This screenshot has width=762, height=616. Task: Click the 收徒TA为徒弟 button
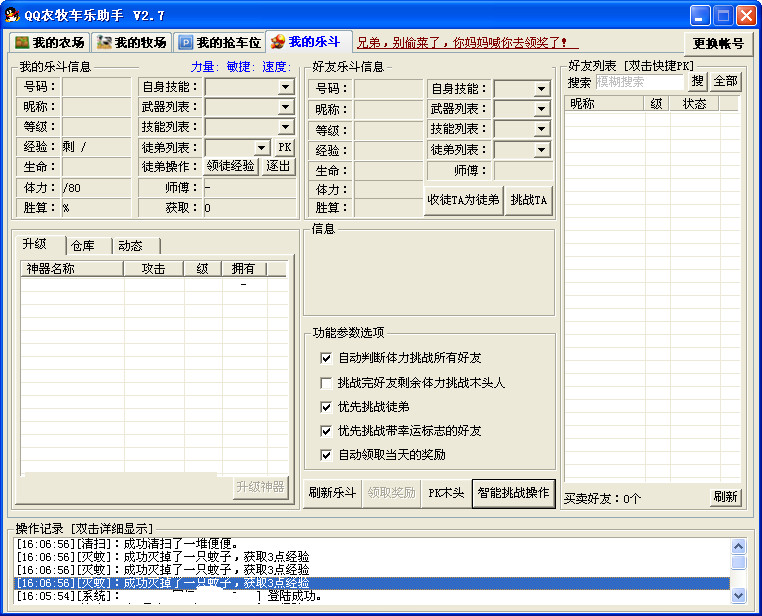pyautogui.click(x=463, y=200)
